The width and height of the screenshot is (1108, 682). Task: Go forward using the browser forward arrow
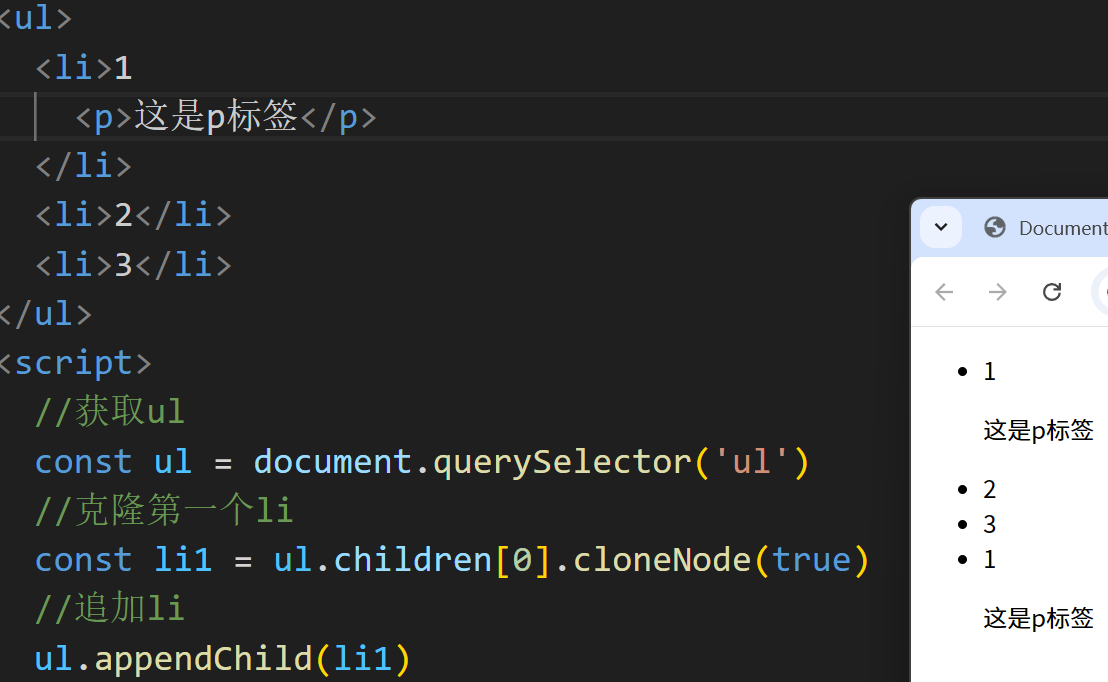pos(998,292)
